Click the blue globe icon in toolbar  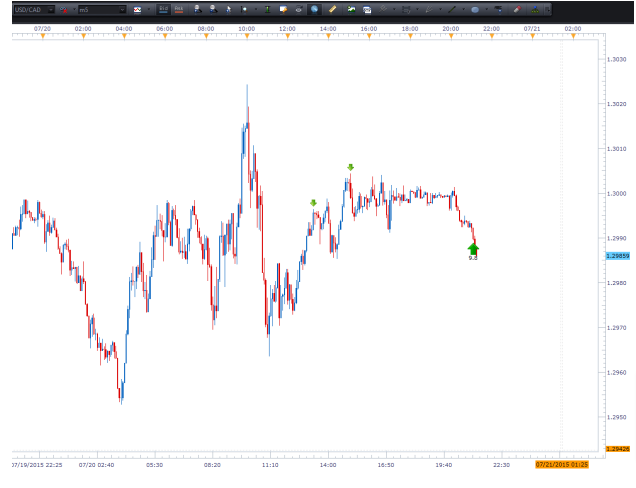point(314,9)
